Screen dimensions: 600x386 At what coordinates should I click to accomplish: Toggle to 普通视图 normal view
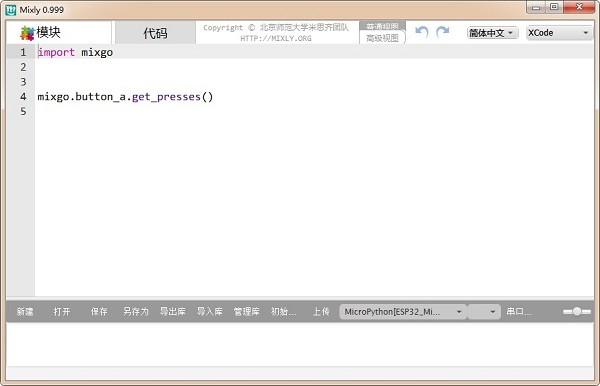382,26
